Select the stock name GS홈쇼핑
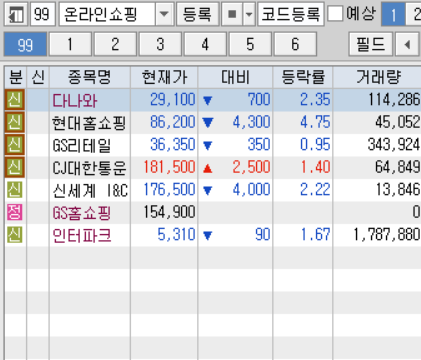Viewport: 421px width, 360px height. (82, 213)
